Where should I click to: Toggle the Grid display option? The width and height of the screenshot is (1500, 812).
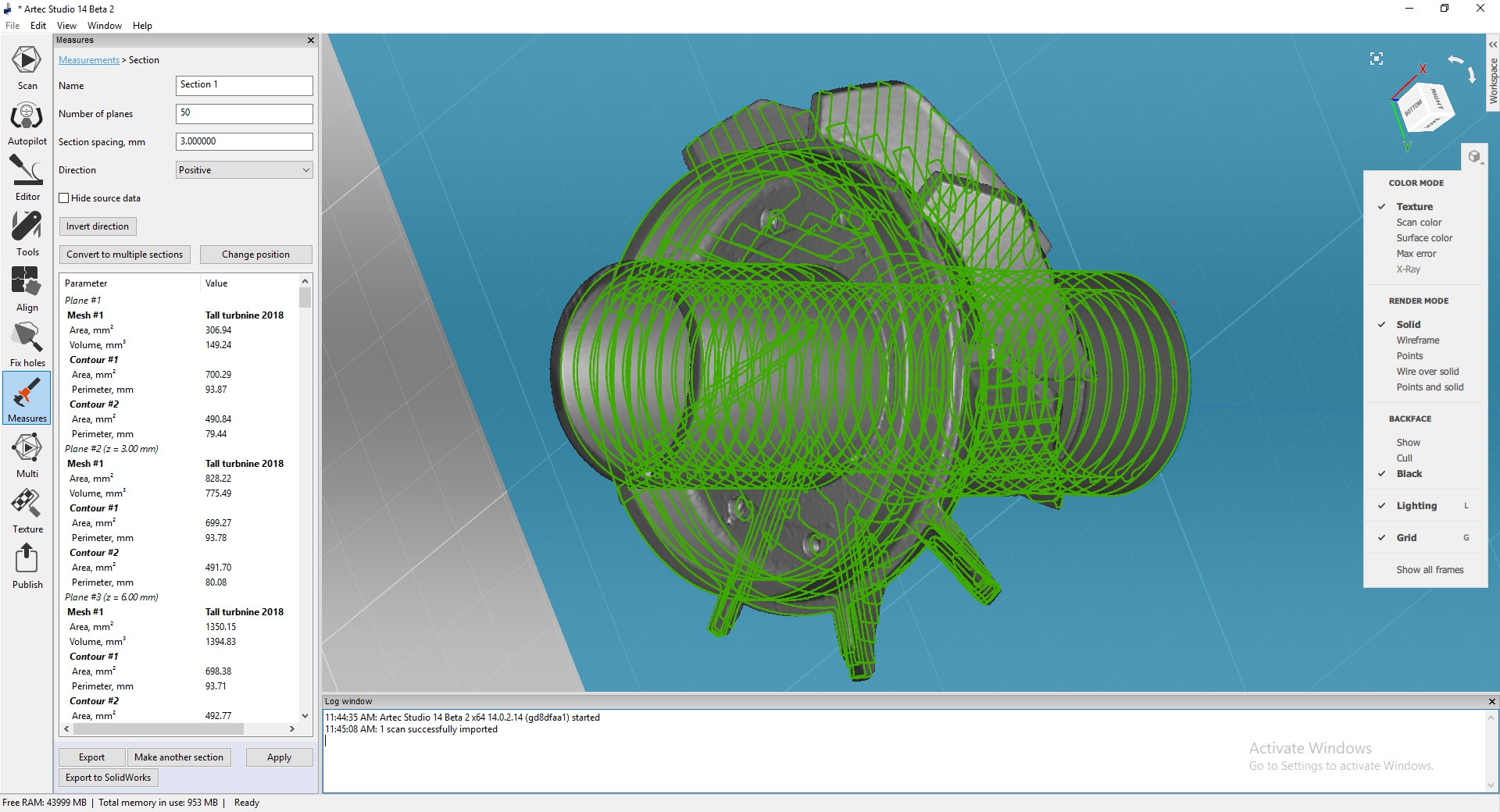click(x=1406, y=538)
